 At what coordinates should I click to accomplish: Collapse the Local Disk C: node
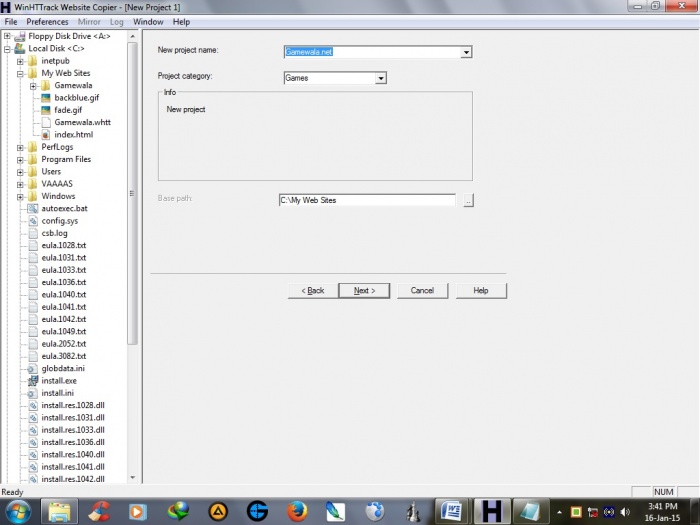(7, 49)
